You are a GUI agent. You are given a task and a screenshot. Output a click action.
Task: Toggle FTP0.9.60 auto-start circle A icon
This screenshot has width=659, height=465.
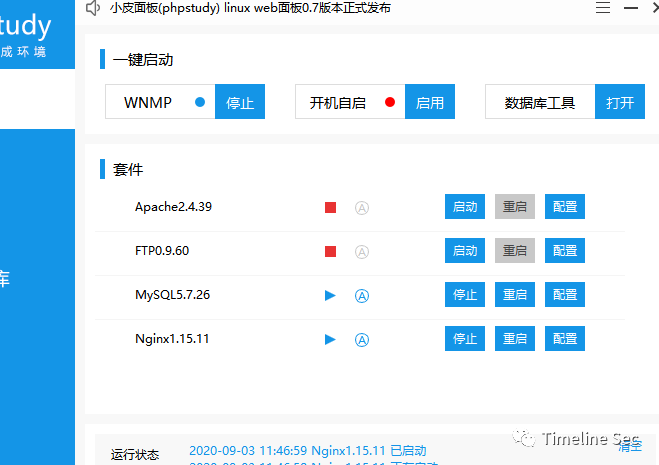tap(362, 252)
